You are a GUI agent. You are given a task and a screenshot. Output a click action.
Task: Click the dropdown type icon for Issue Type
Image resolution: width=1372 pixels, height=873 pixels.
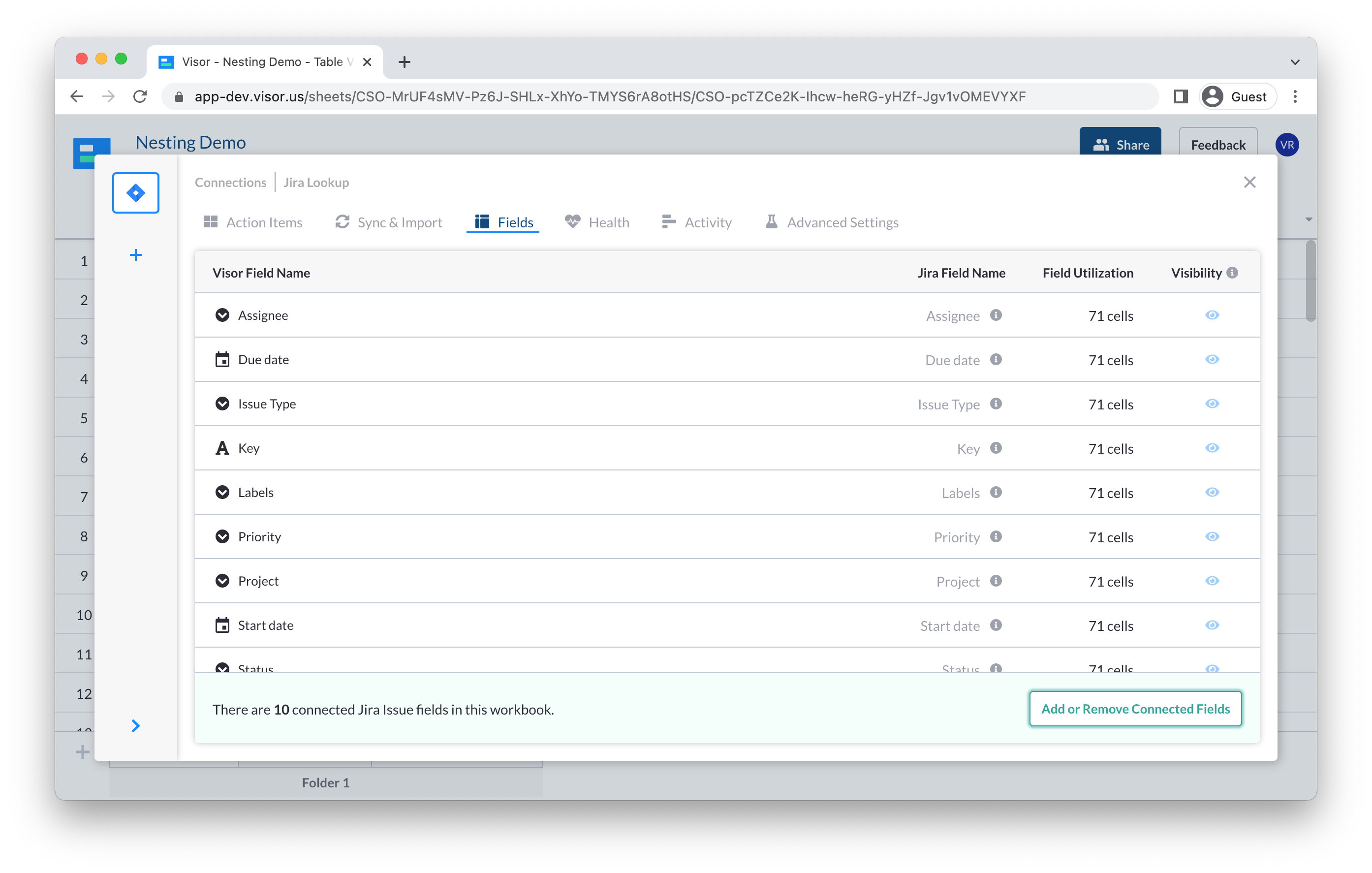click(222, 404)
